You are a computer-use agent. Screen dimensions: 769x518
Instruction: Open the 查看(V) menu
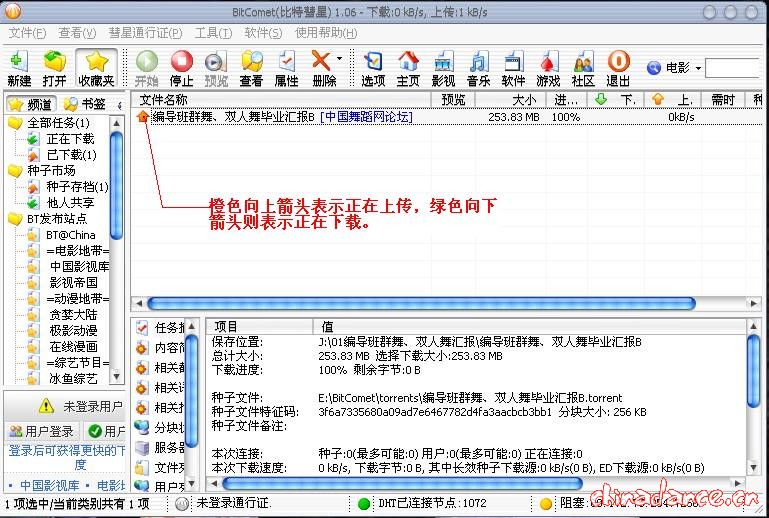tap(77, 33)
